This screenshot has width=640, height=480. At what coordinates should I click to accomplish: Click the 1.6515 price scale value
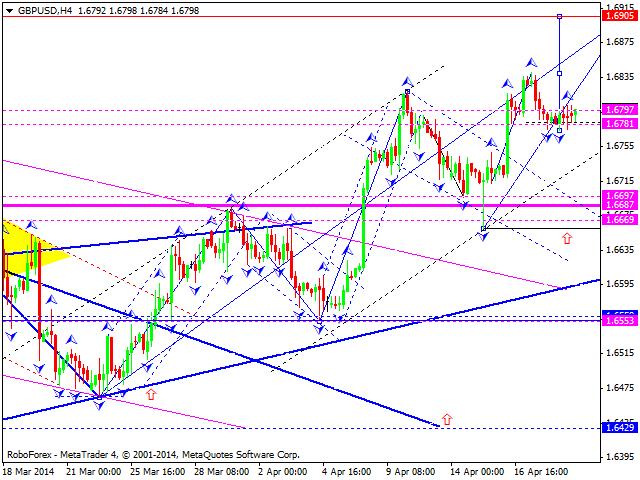620,353
